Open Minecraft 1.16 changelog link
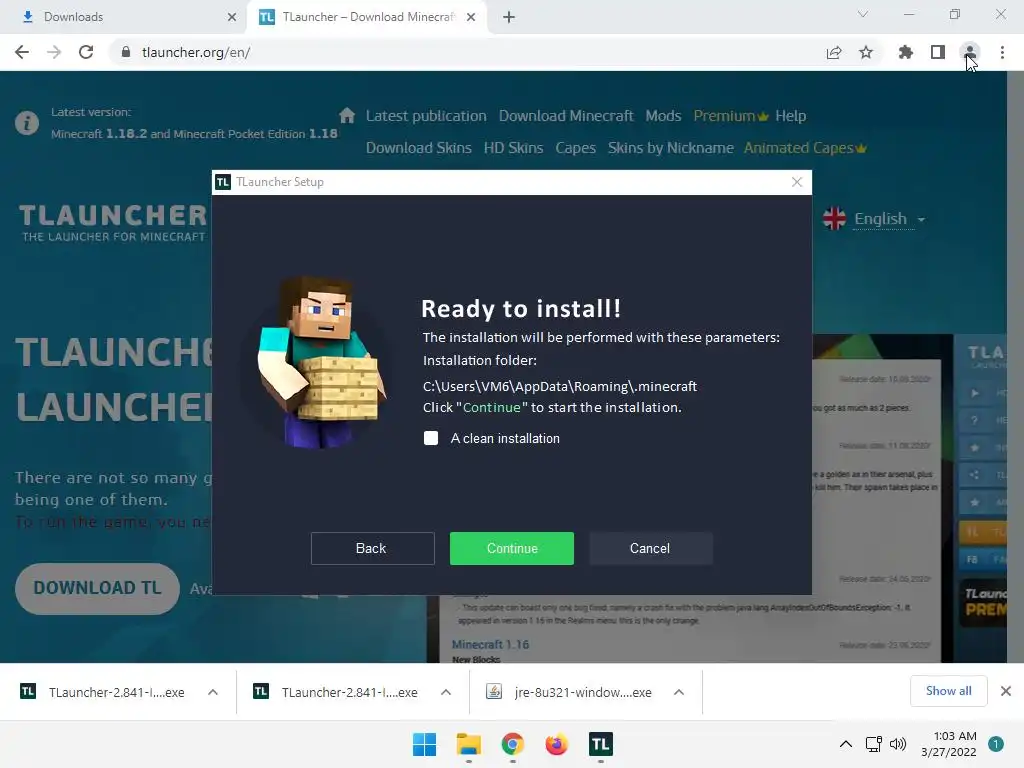The image size is (1024, 768). pyautogui.click(x=490, y=645)
